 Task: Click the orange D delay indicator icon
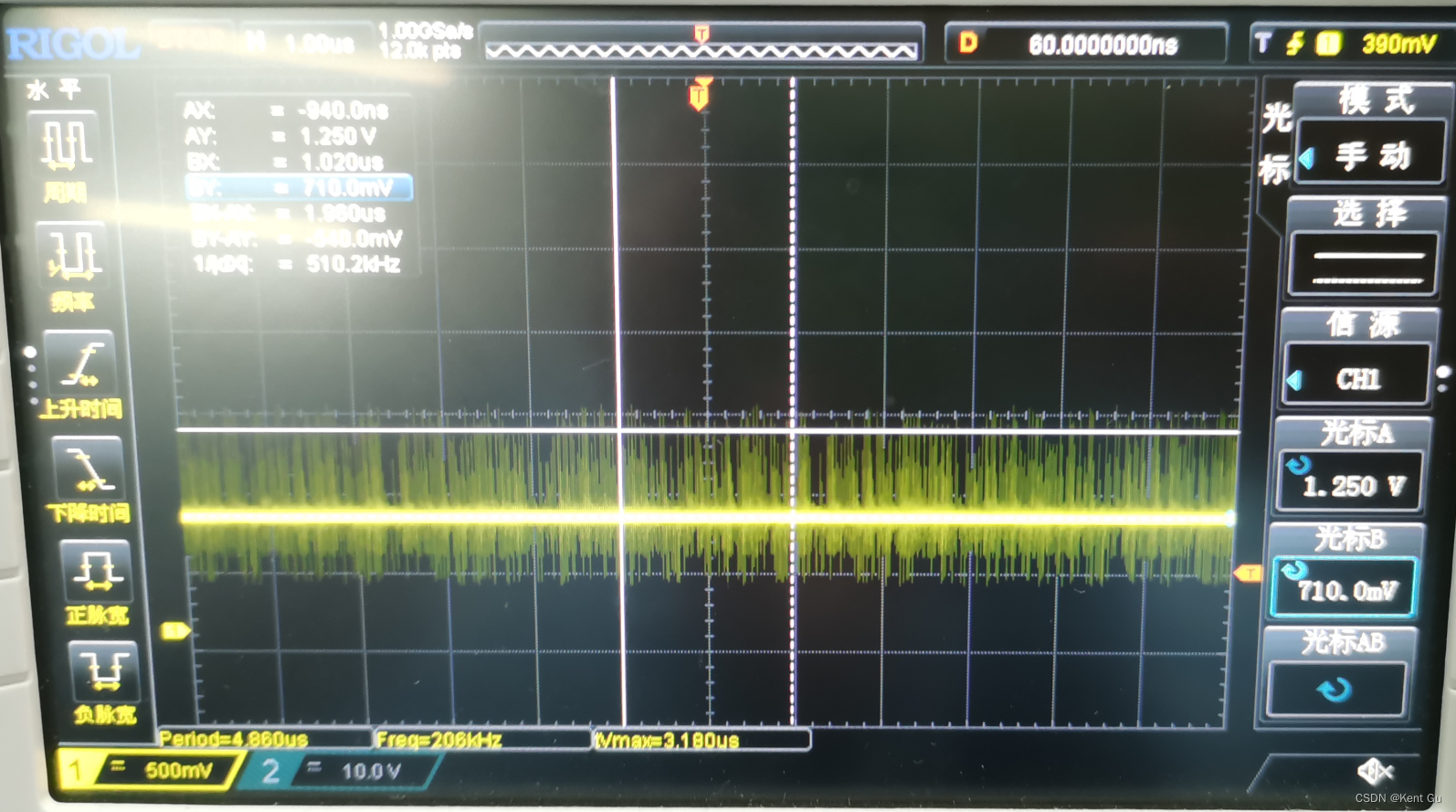[968, 42]
